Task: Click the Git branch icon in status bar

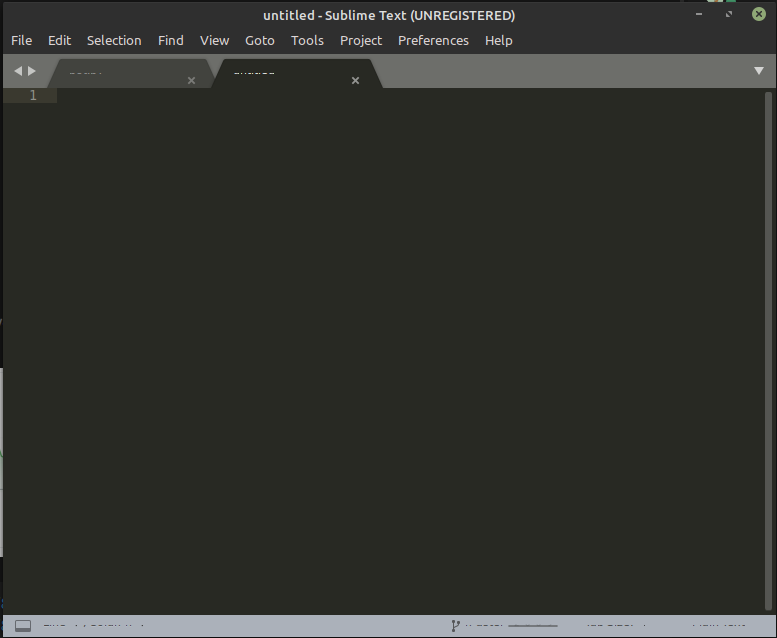Action: pos(456,627)
